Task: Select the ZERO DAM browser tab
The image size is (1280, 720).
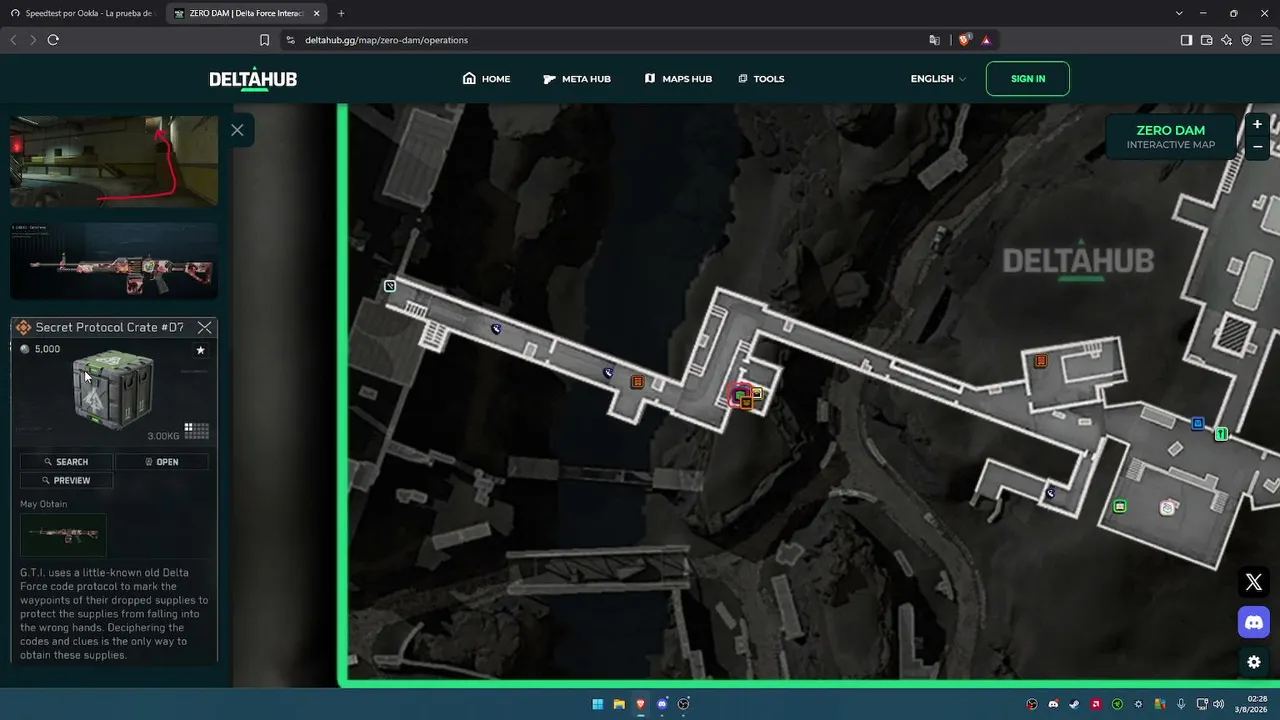Action: [238, 13]
